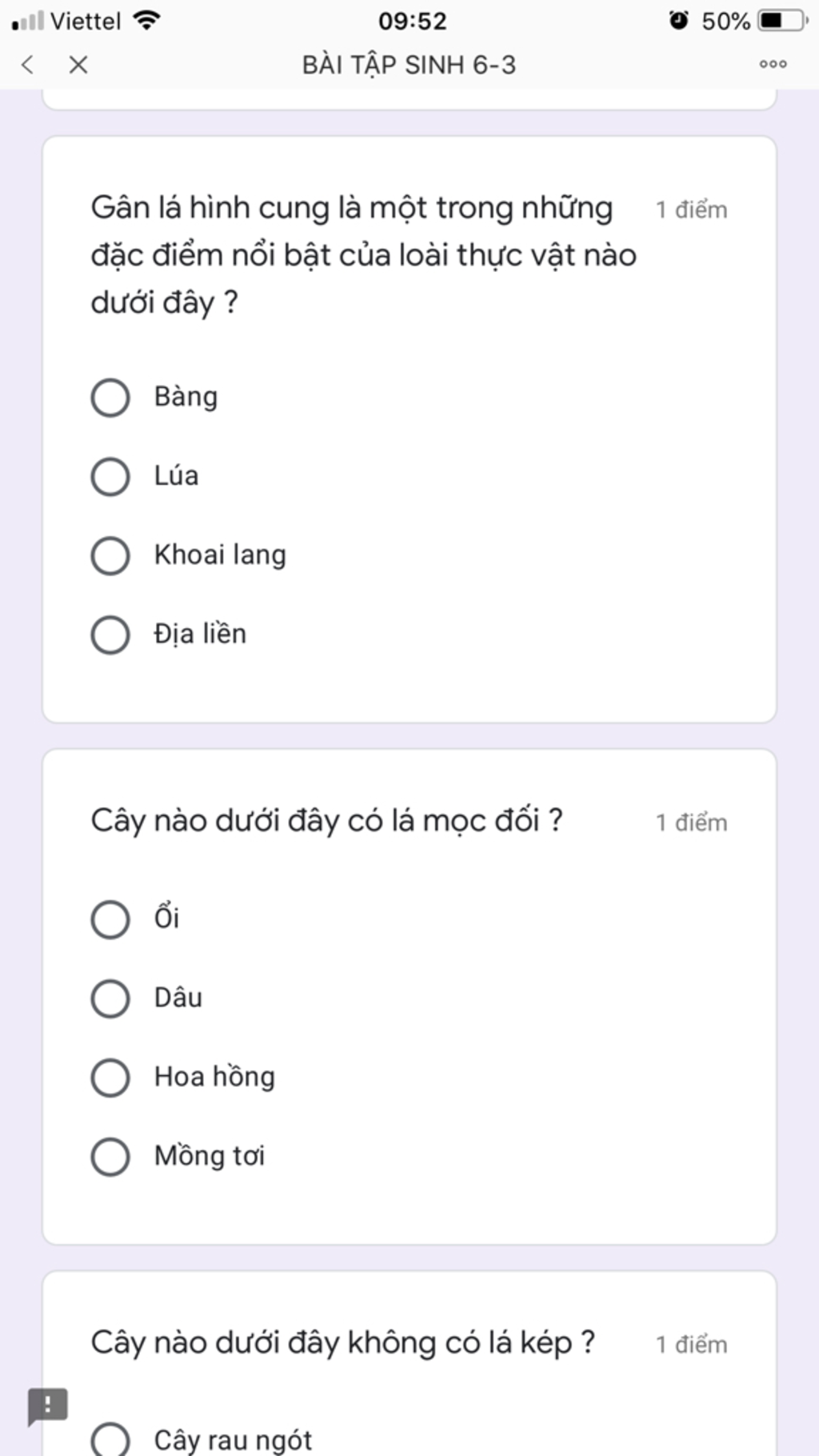This screenshot has height=1456, width=819.
Task: Tap the cellular signal bars icon
Action: point(28,21)
